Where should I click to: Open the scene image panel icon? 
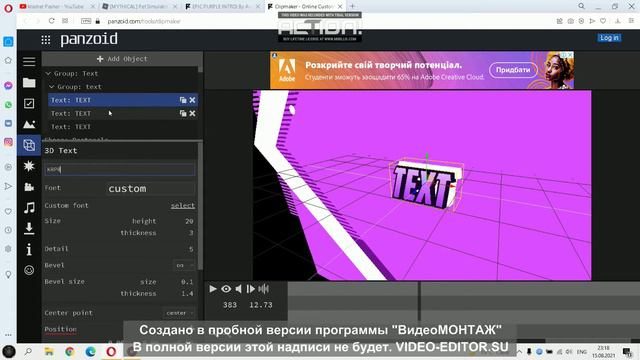[x=29, y=124]
